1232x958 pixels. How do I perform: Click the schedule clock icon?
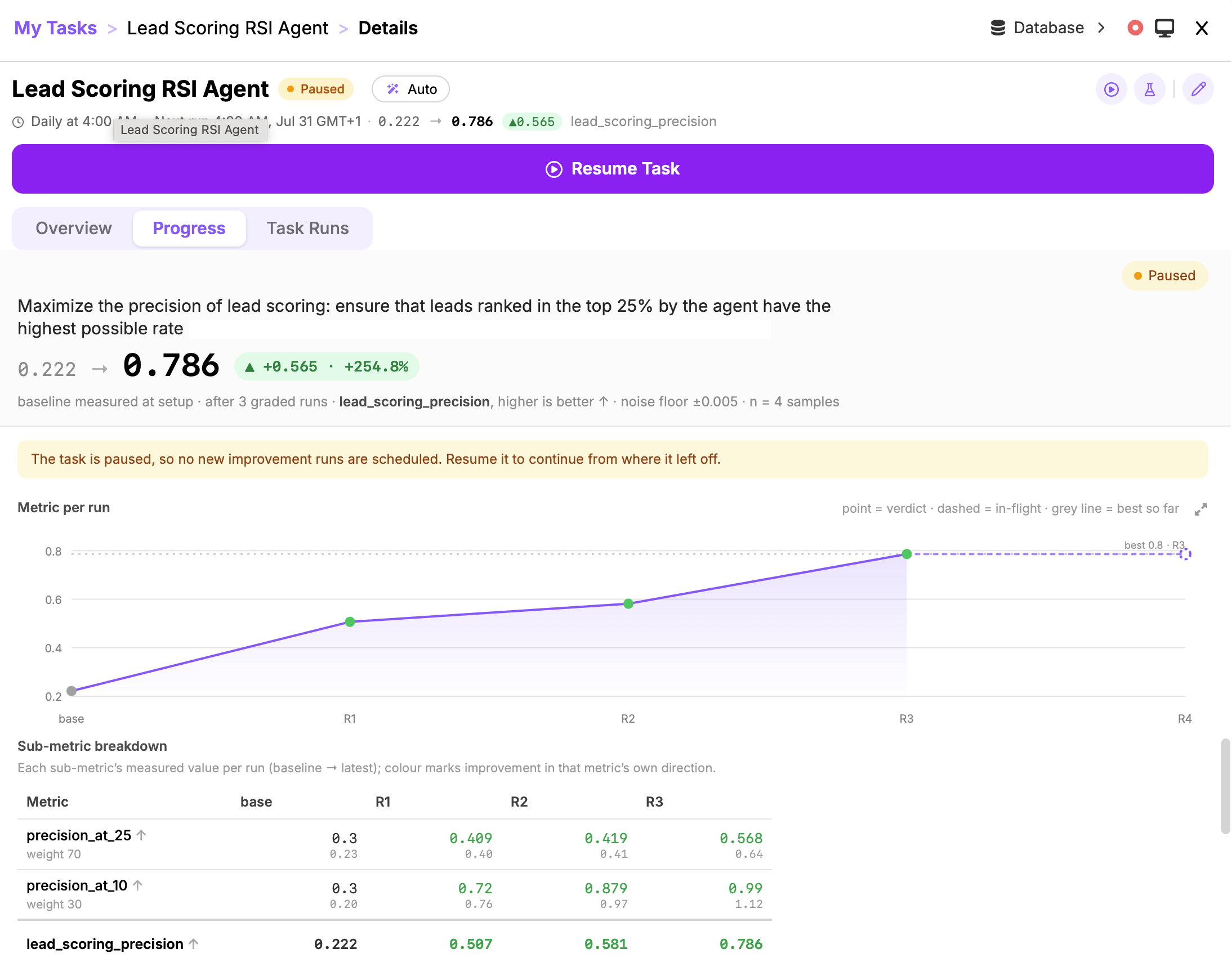coord(18,122)
